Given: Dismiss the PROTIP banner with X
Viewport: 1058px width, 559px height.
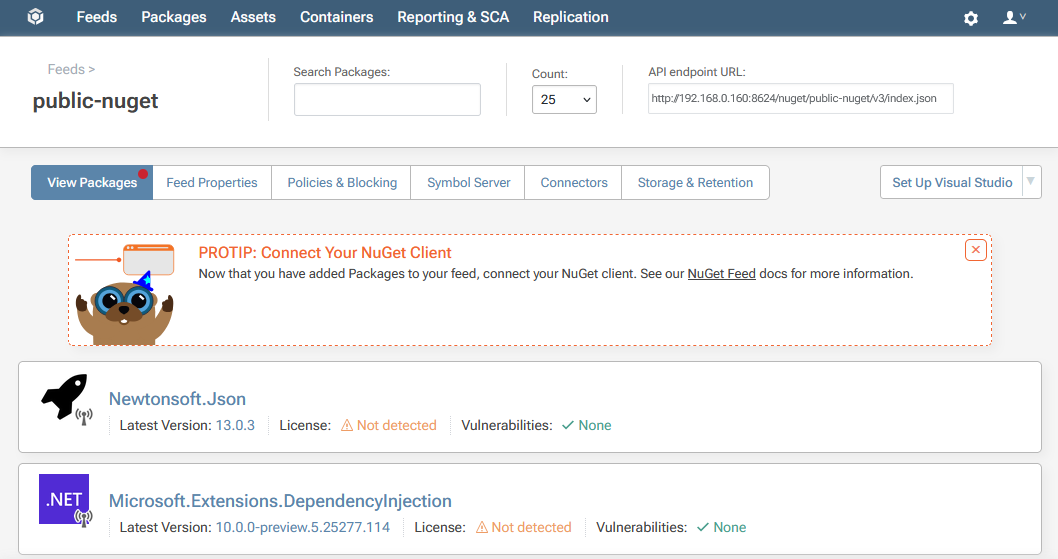Looking at the screenshot, I should 976,250.
